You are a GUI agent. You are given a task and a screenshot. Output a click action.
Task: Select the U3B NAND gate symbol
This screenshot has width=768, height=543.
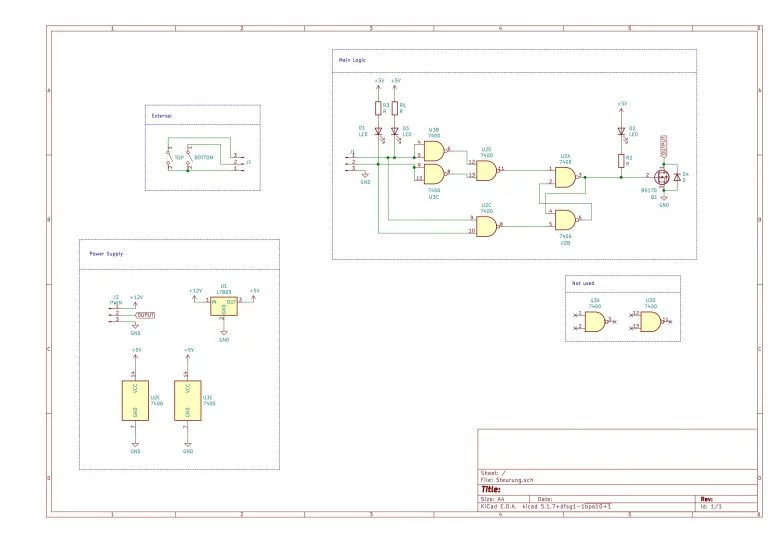tap(434, 151)
